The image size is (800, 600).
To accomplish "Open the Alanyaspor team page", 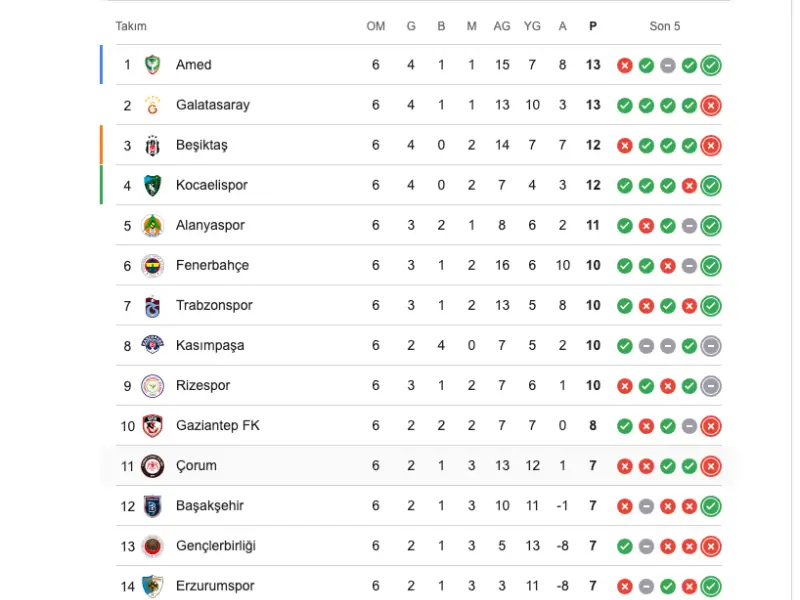I will [x=210, y=225].
